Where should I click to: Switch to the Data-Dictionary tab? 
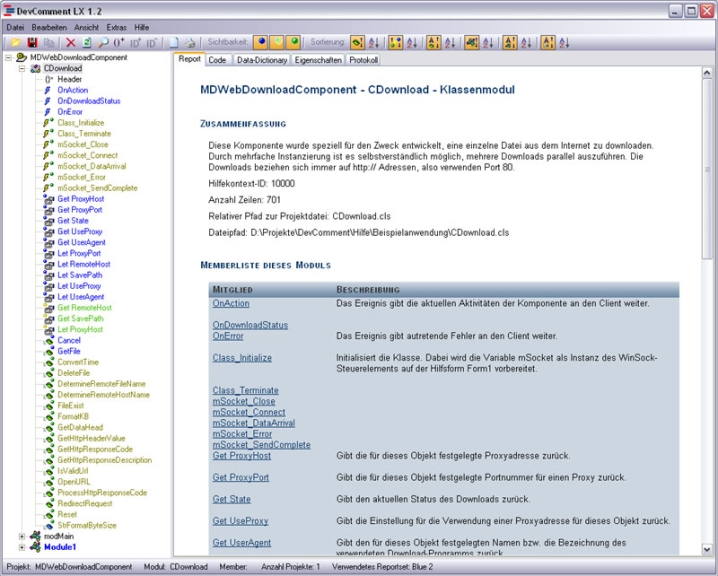pos(261,60)
